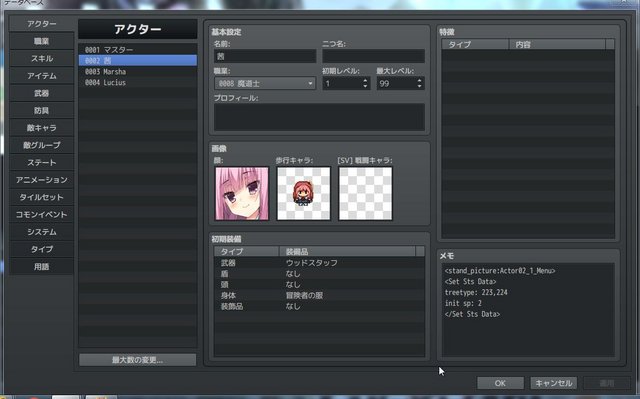This screenshot has height=399, width=640.
Task: Go to the アイテム tab
Action: 42,76
